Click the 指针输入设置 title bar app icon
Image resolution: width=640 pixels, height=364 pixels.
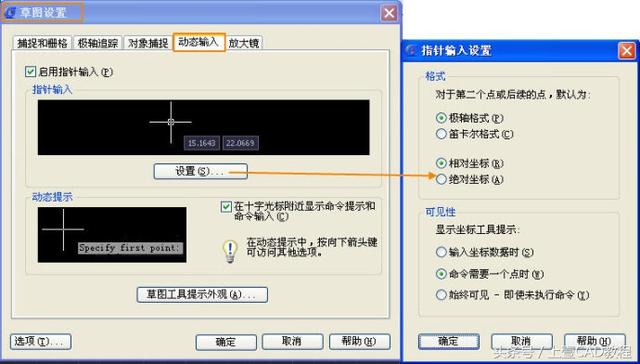(x=412, y=51)
